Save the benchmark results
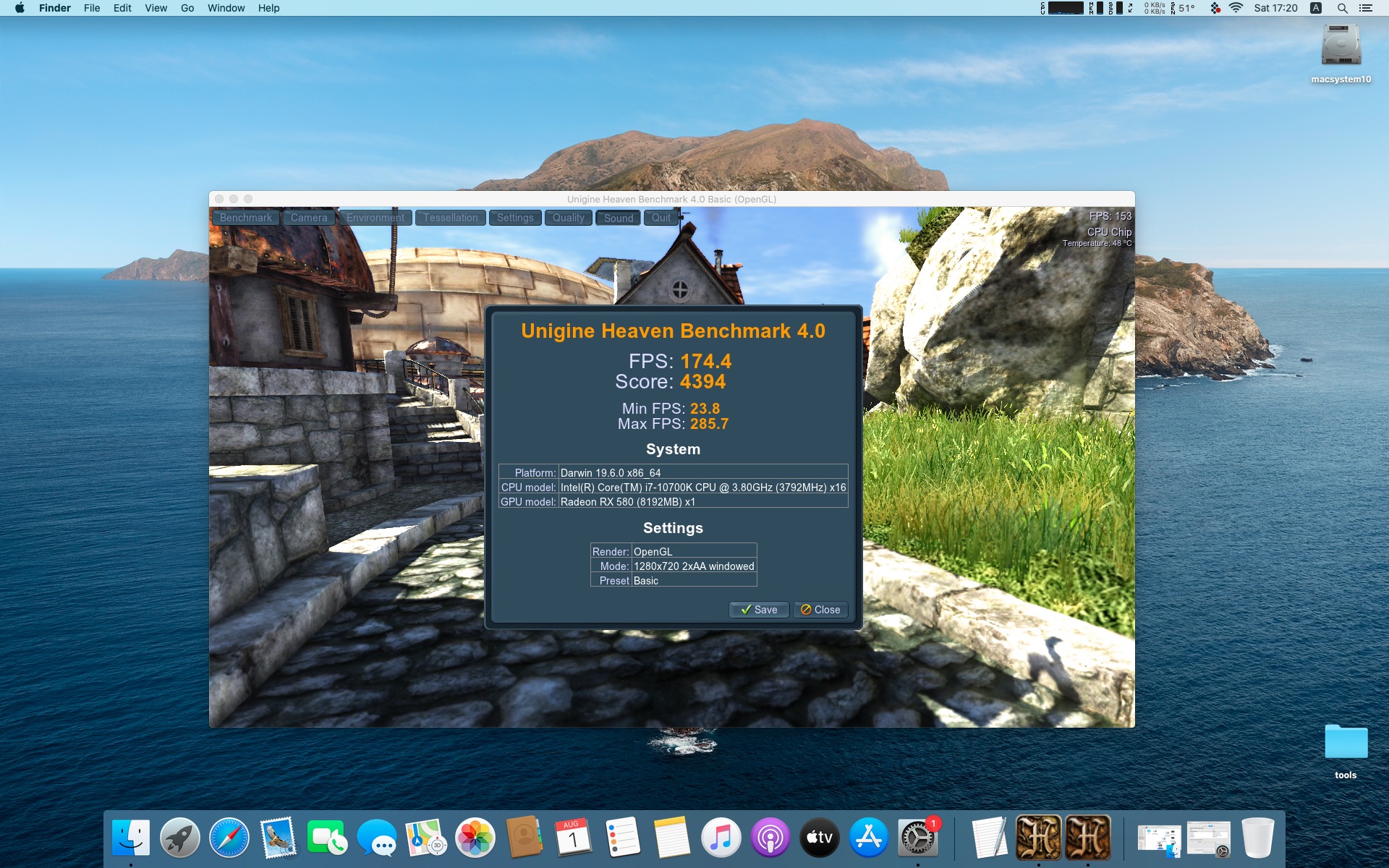The width and height of the screenshot is (1389, 868). coord(758,610)
